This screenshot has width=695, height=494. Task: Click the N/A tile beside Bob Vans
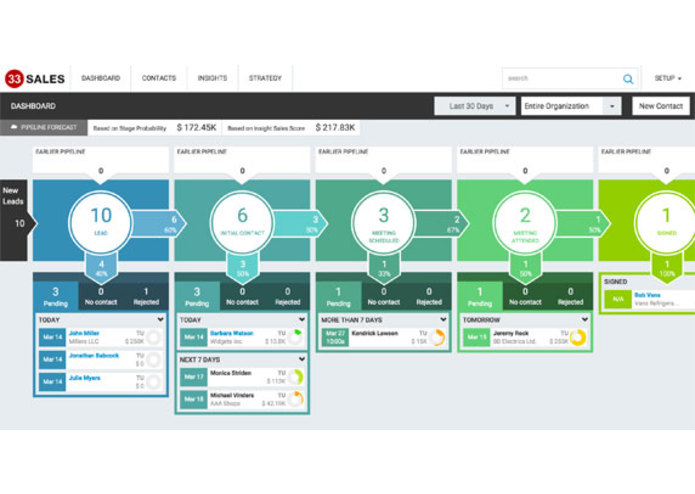click(618, 299)
